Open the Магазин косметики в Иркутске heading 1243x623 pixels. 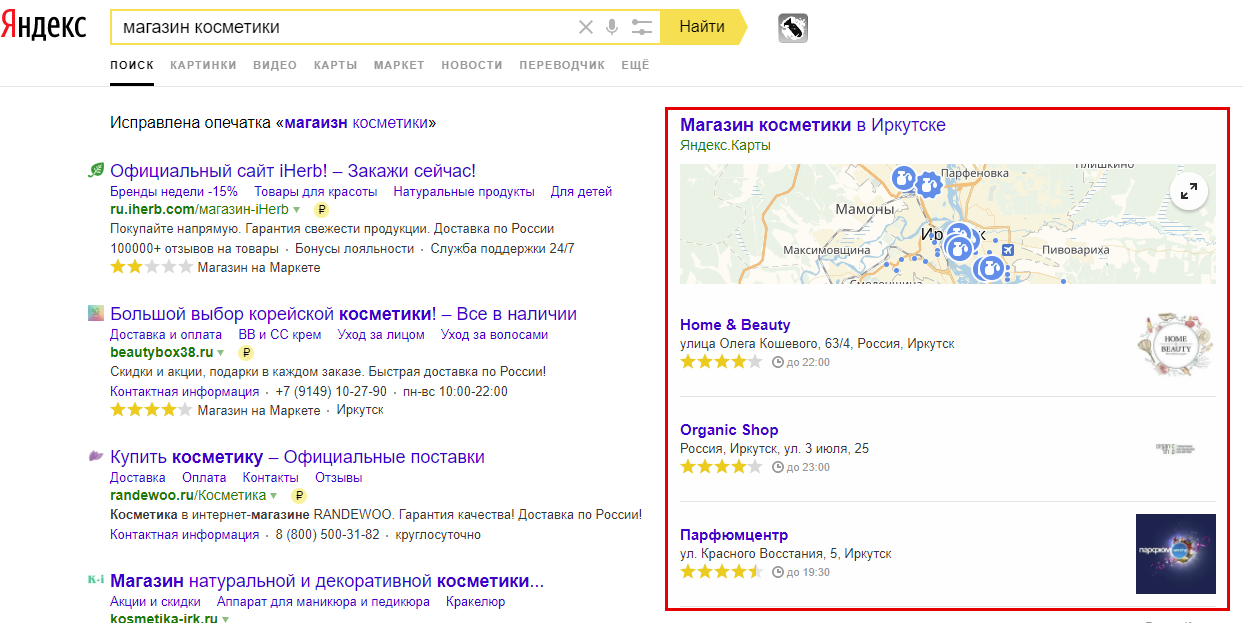[812, 125]
